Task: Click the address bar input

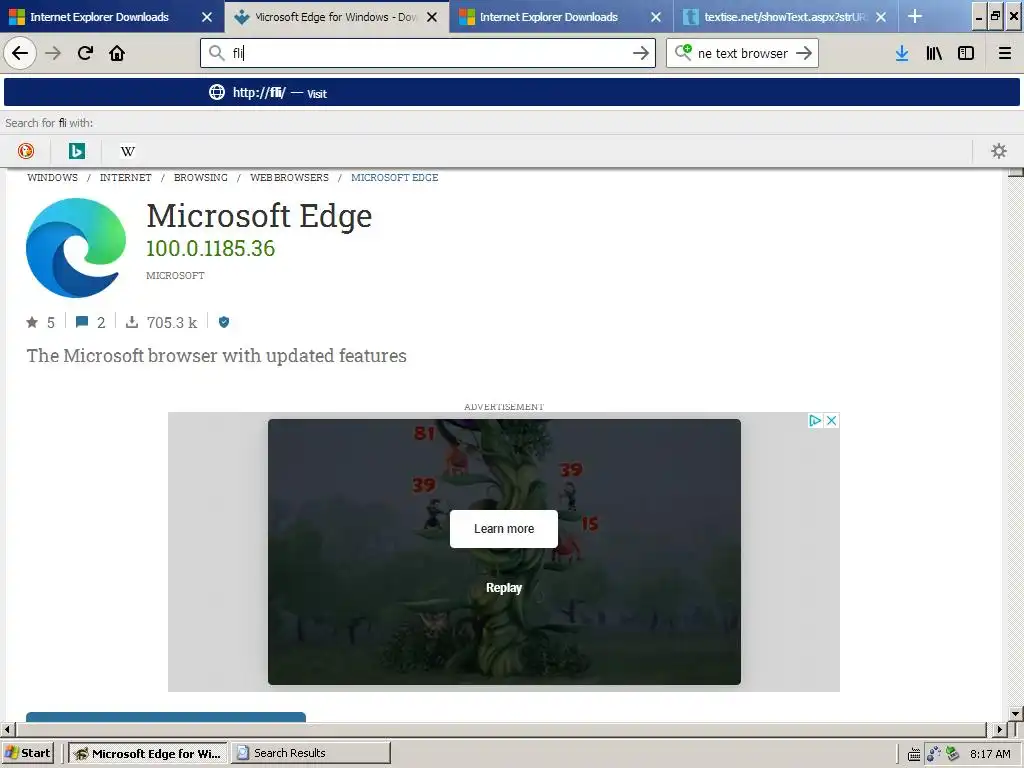Action: point(428,53)
